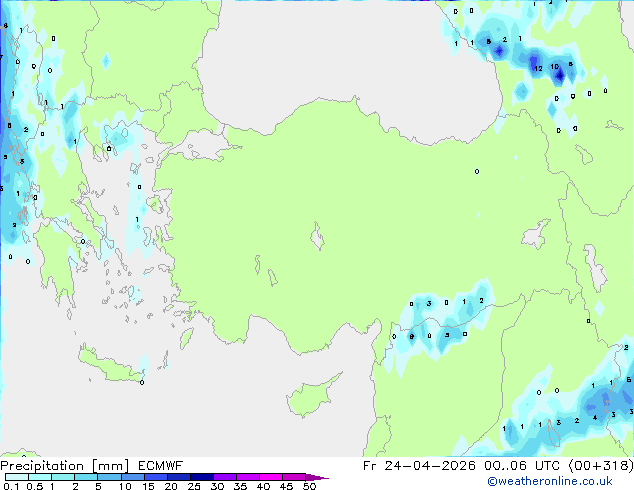Viewport: 634px width, 490px height.
Task: Click the 20–25 mm legend swatch
Action: coord(178,477)
